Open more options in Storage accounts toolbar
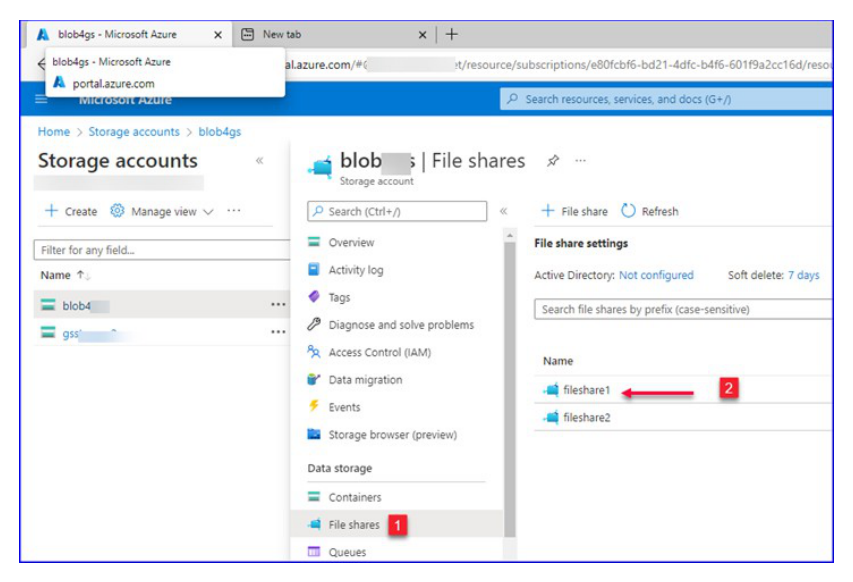 coord(234,210)
